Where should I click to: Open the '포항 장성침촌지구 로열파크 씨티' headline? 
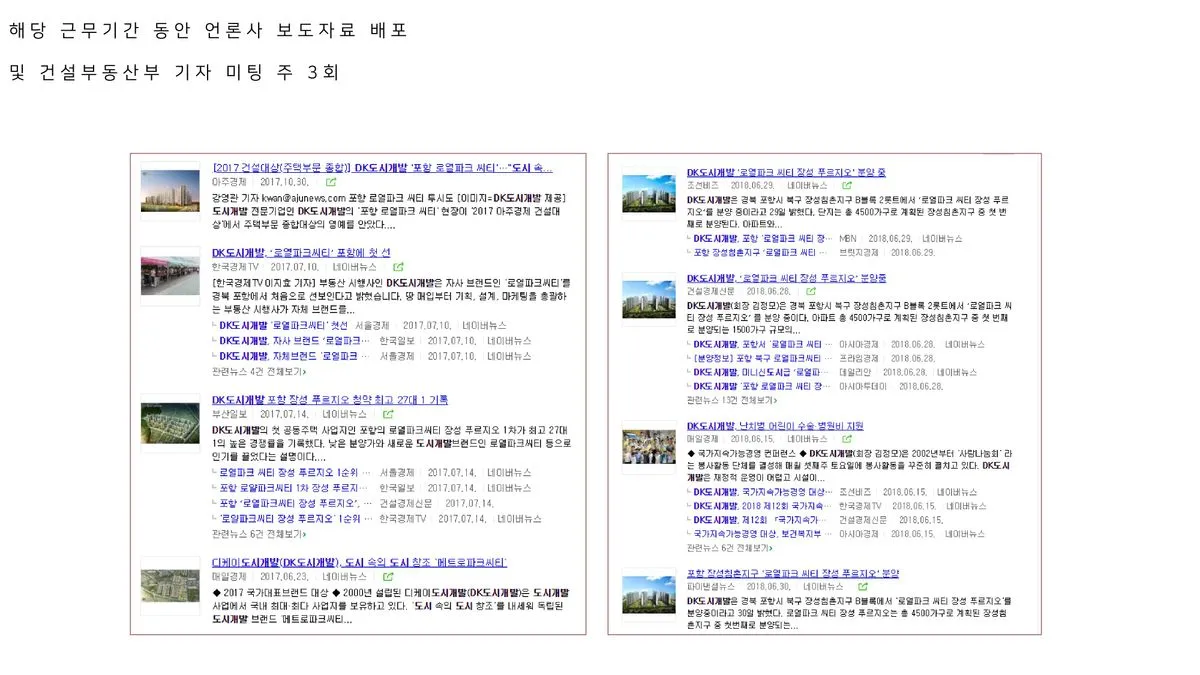[x=792, y=572]
